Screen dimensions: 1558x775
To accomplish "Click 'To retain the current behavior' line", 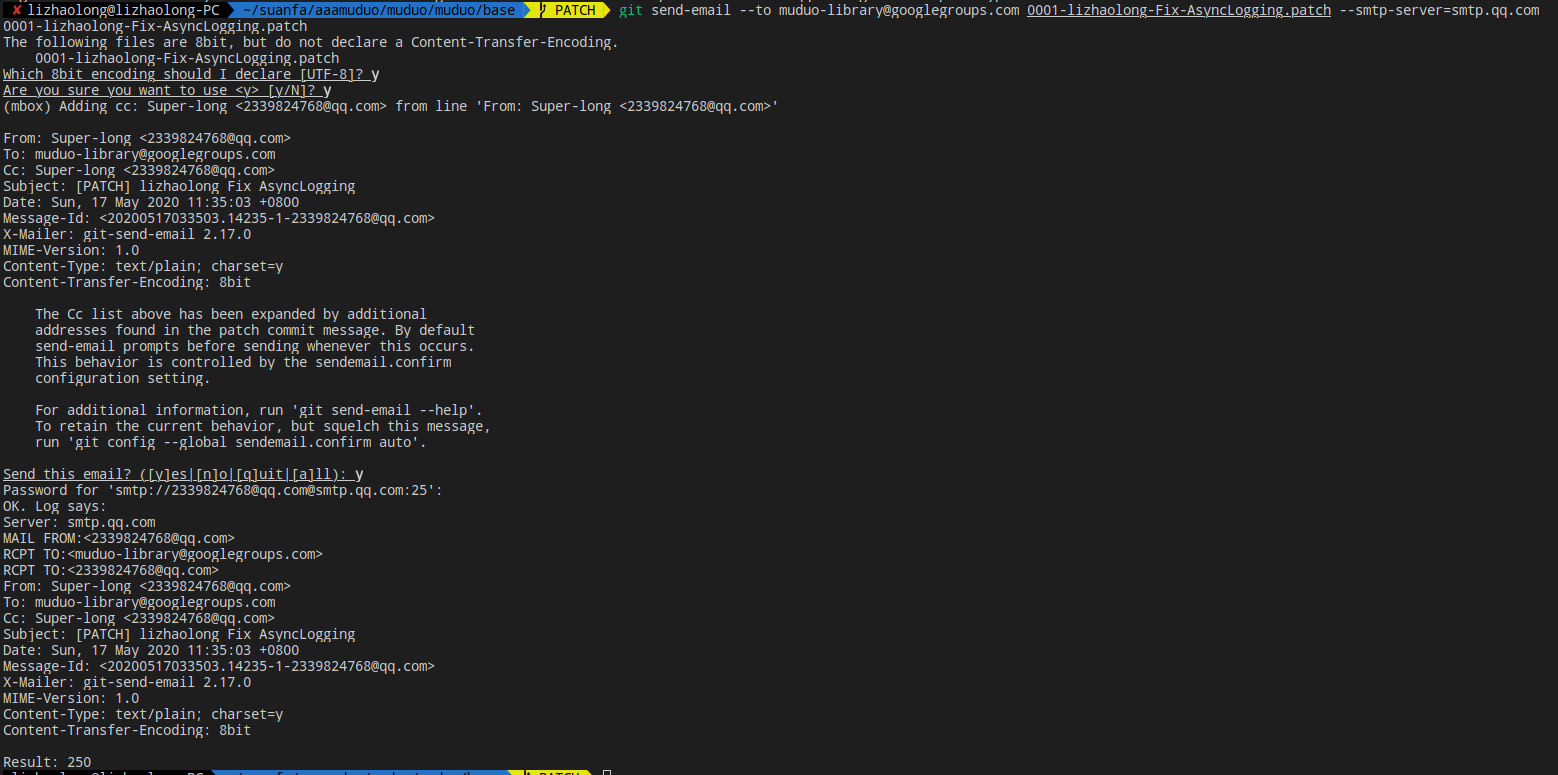I will (x=263, y=426).
